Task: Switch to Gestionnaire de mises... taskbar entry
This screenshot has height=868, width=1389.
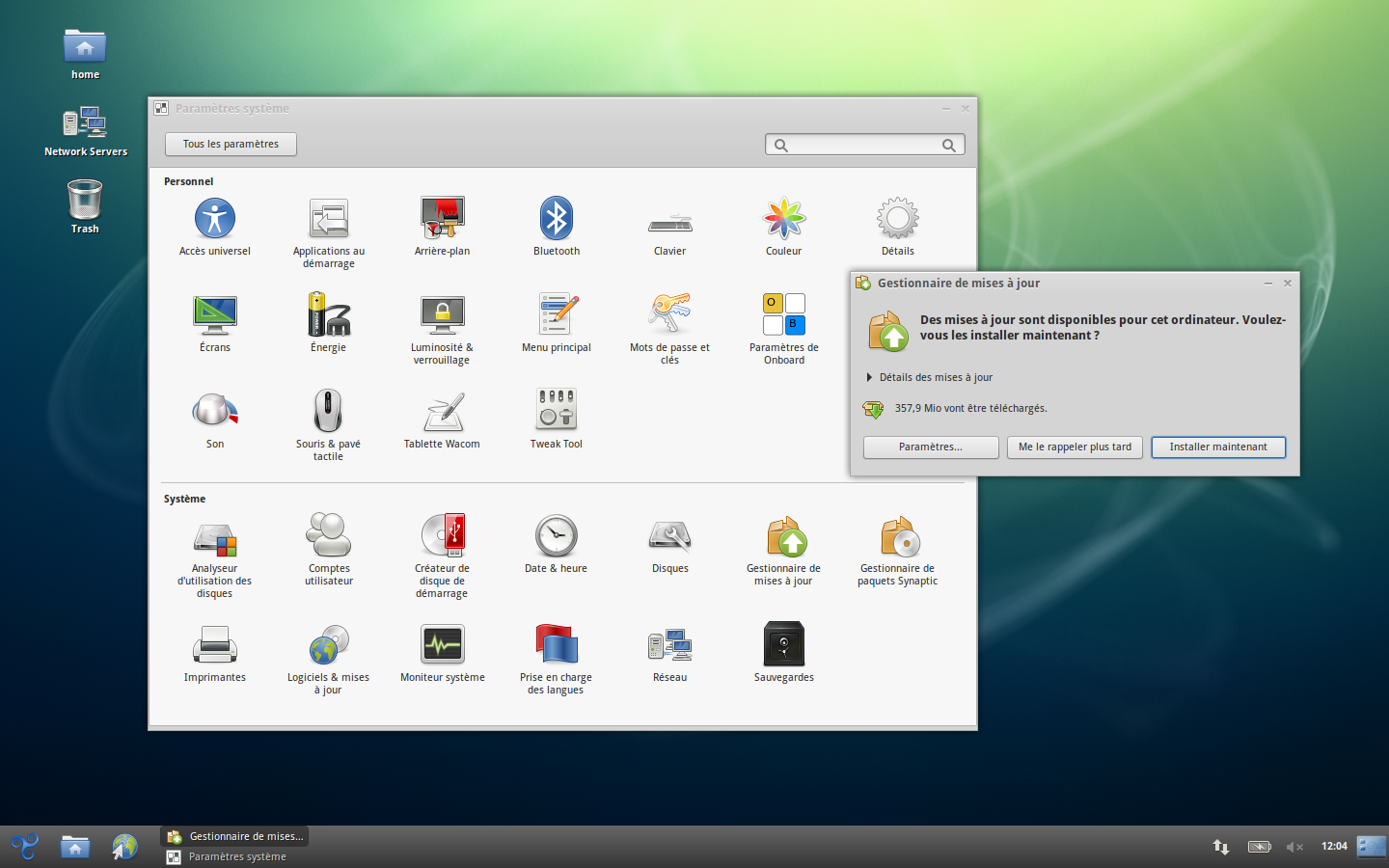Action: pos(235,836)
